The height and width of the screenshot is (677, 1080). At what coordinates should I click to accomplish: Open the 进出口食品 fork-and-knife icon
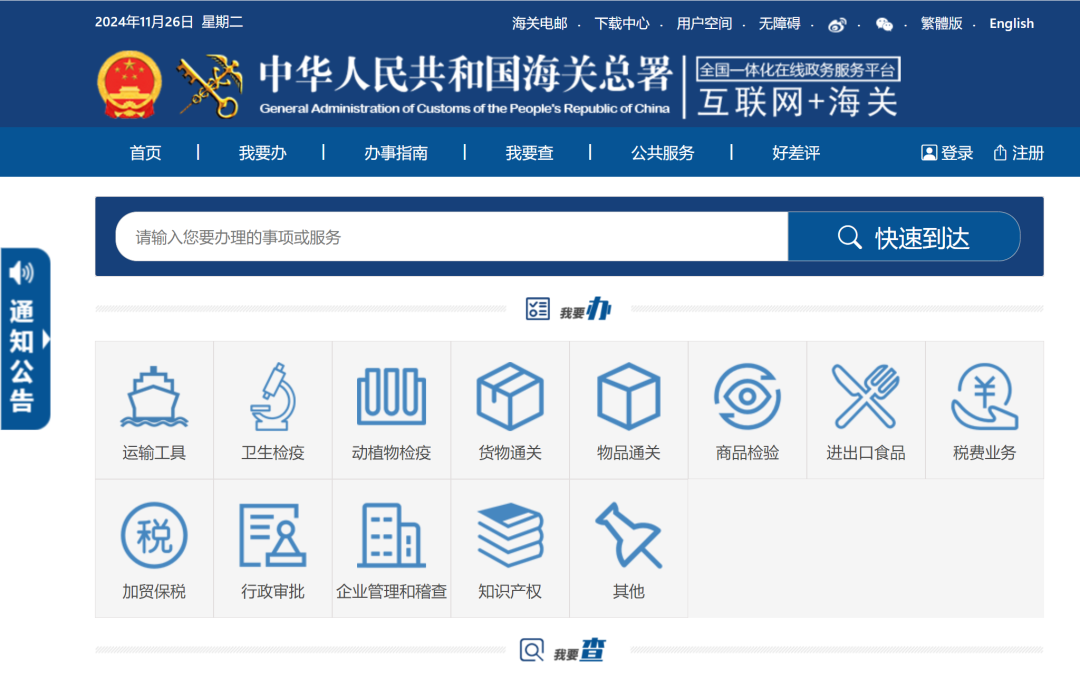(866, 397)
